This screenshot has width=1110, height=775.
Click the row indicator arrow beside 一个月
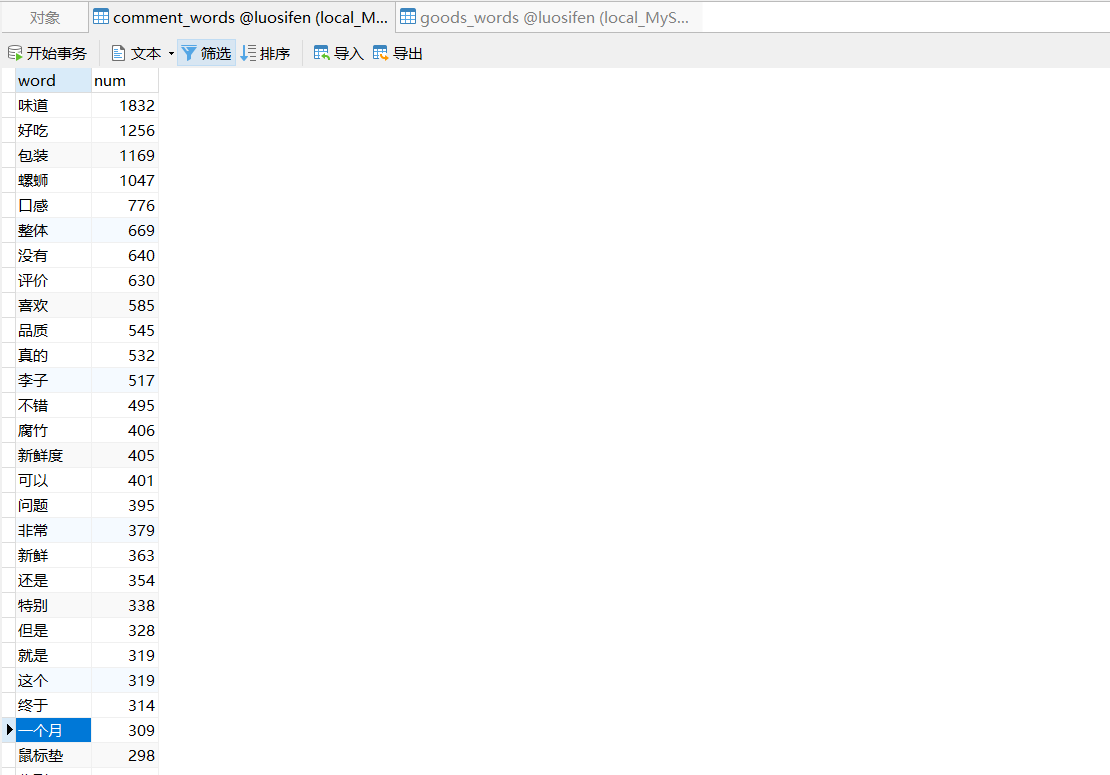[9, 730]
